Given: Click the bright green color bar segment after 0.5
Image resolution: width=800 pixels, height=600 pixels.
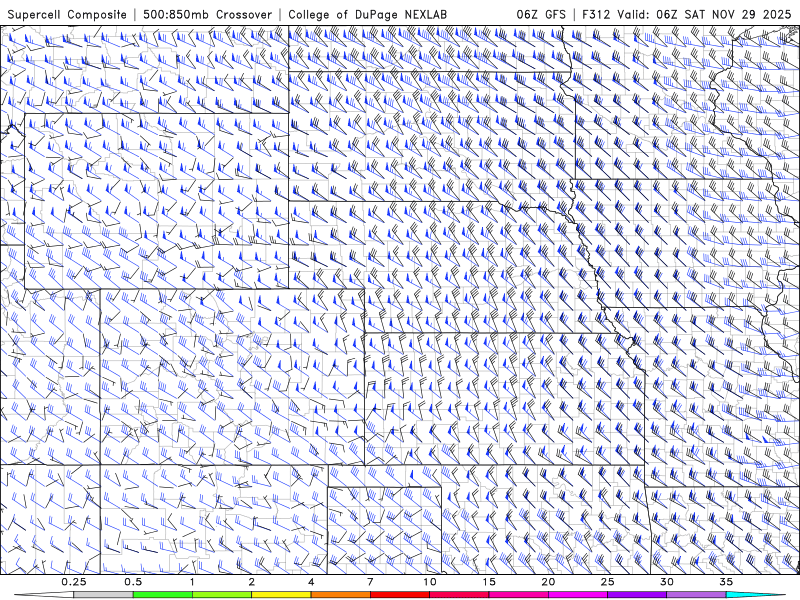Looking at the screenshot, I should click(162, 595).
